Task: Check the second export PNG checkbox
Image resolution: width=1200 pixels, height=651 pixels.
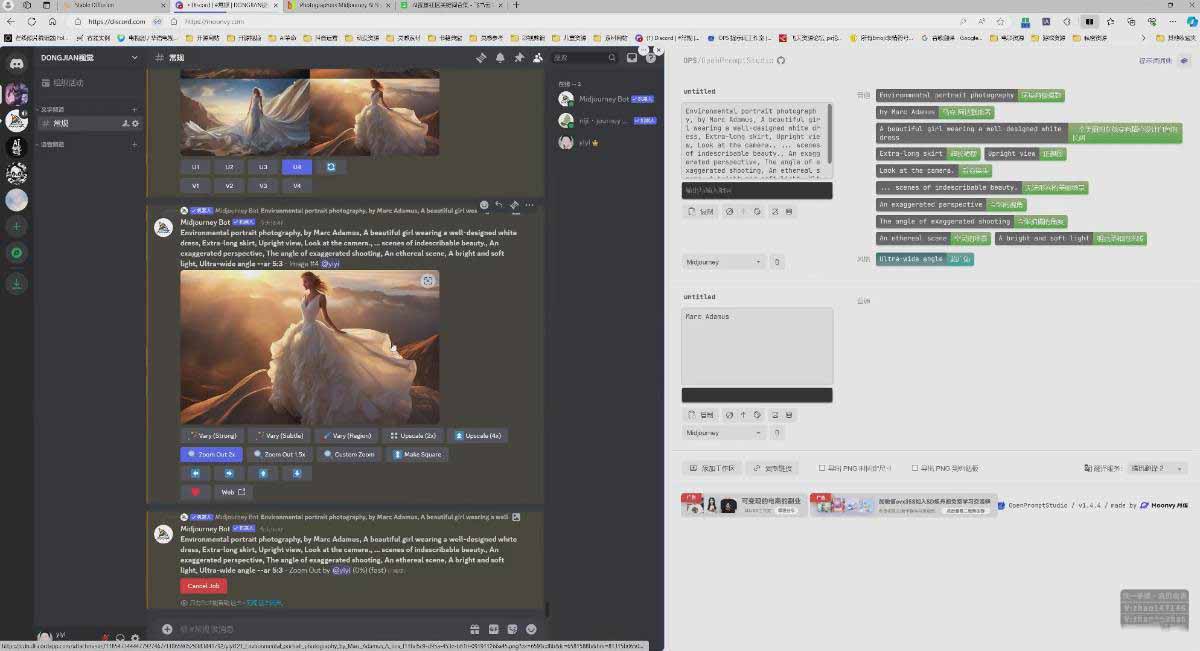Action: (x=915, y=468)
